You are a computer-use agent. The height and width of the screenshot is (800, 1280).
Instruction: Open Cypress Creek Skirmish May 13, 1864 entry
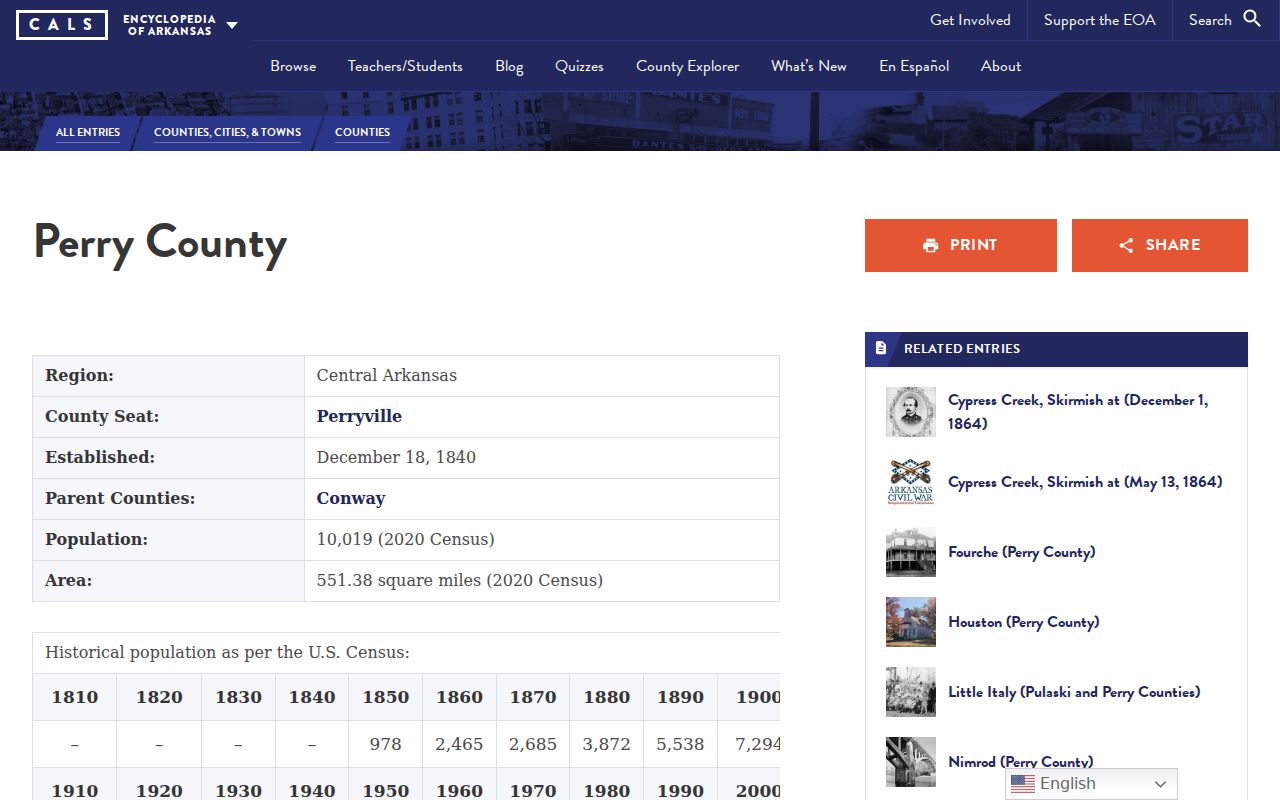1085,482
